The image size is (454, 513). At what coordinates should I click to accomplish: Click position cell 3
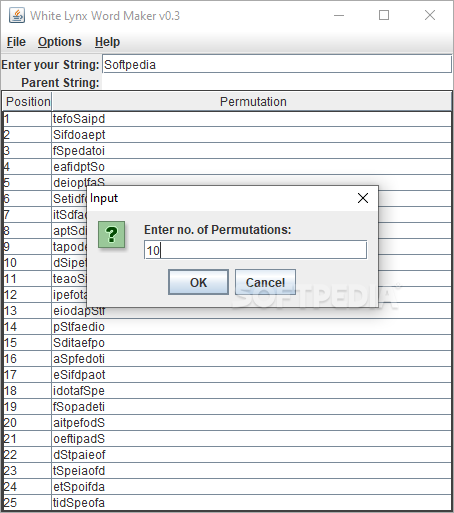[x=27, y=151]
